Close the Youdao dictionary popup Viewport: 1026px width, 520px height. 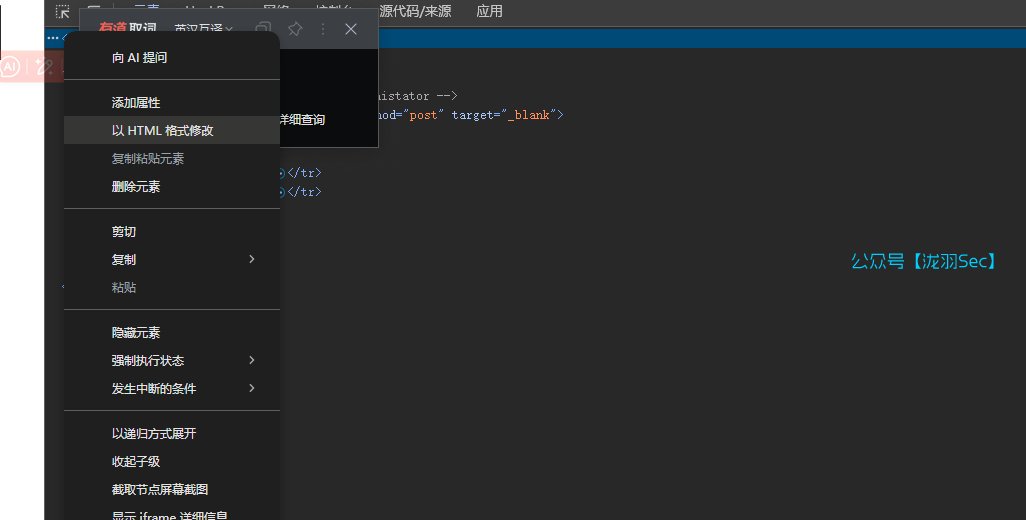click(x=351, y=29)
